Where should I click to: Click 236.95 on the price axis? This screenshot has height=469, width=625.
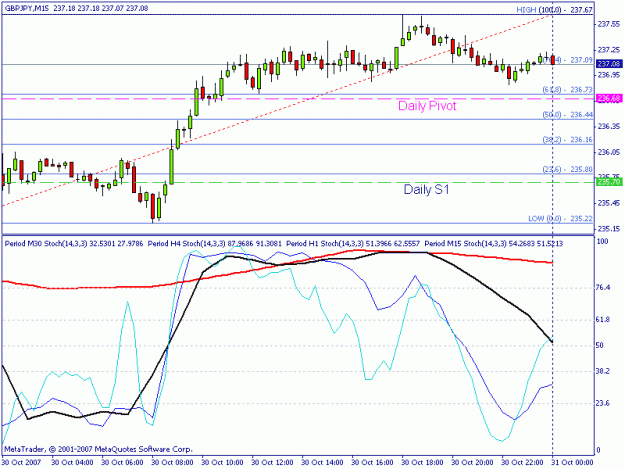pyautogui.click(x=609, y=75)
